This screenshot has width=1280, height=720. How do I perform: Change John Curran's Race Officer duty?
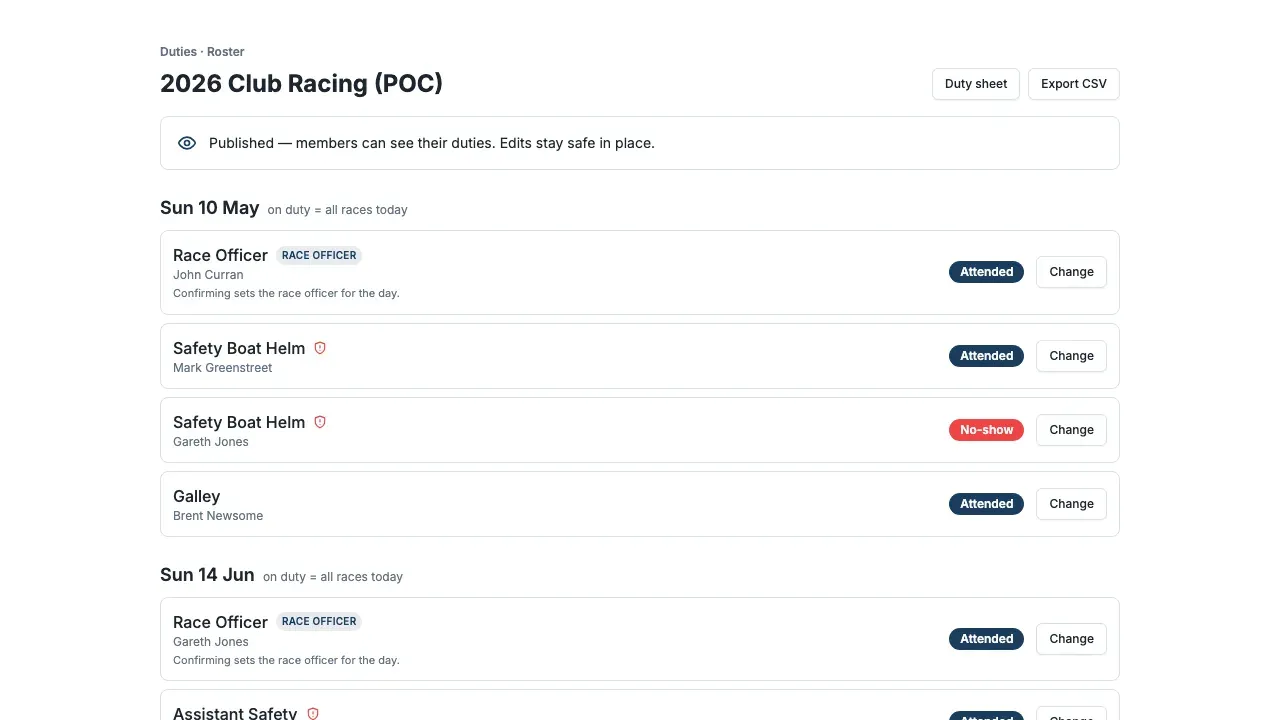[1071, 272]
